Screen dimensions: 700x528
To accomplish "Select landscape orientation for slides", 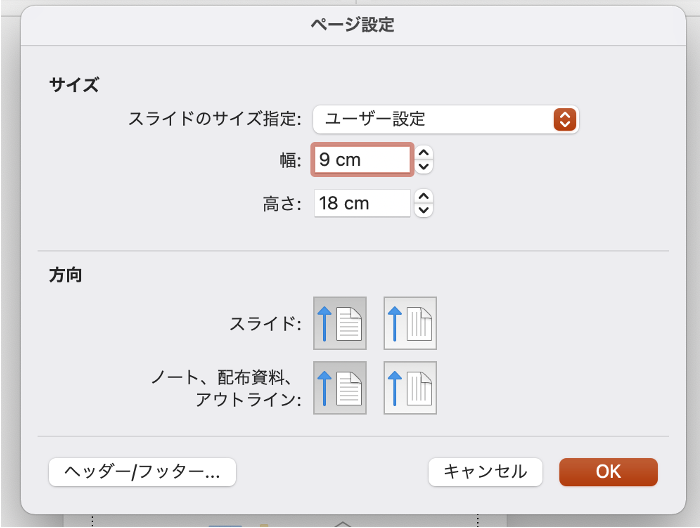I will 410,323.
